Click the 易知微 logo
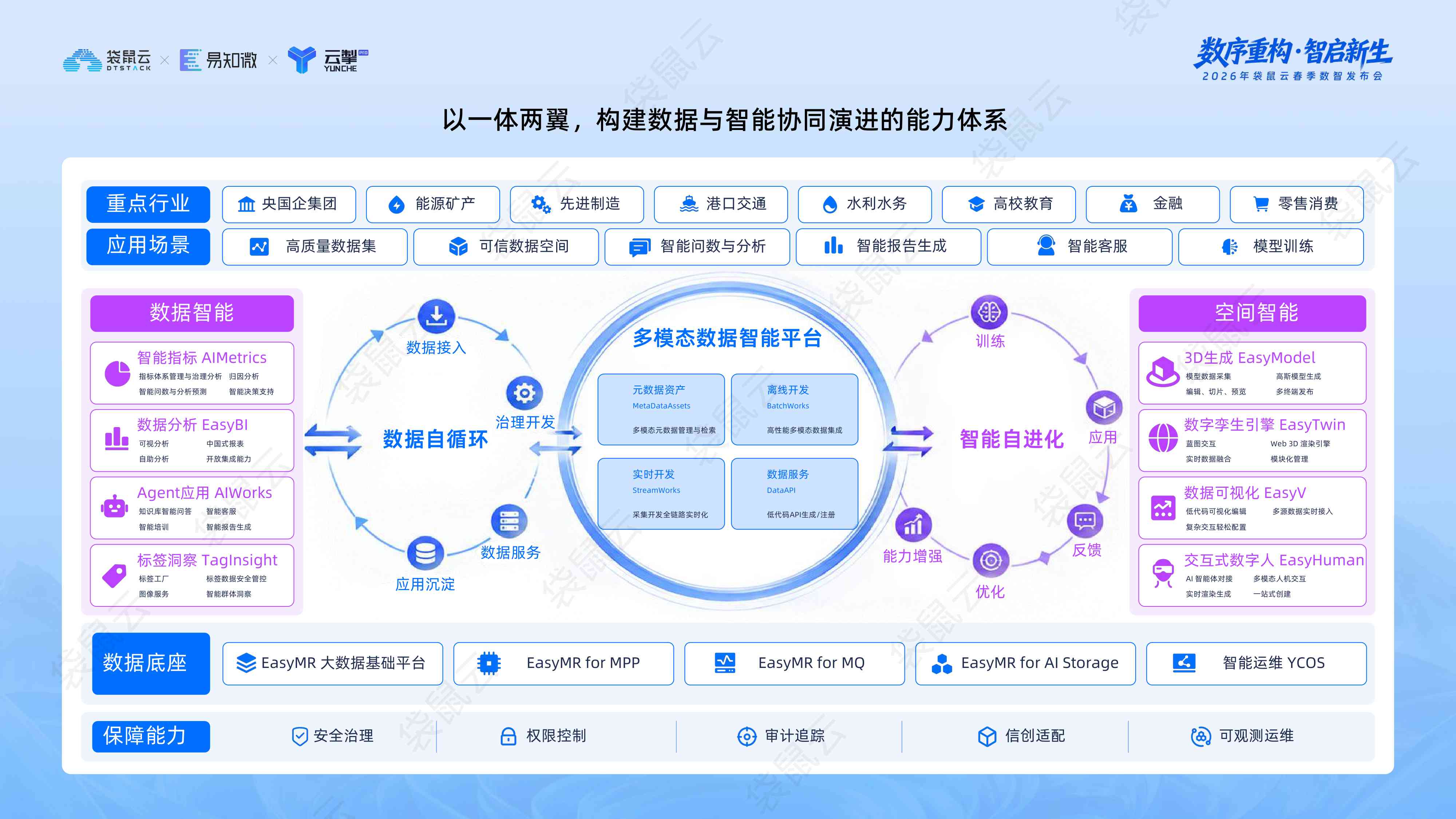 click(x=218, y=60)
